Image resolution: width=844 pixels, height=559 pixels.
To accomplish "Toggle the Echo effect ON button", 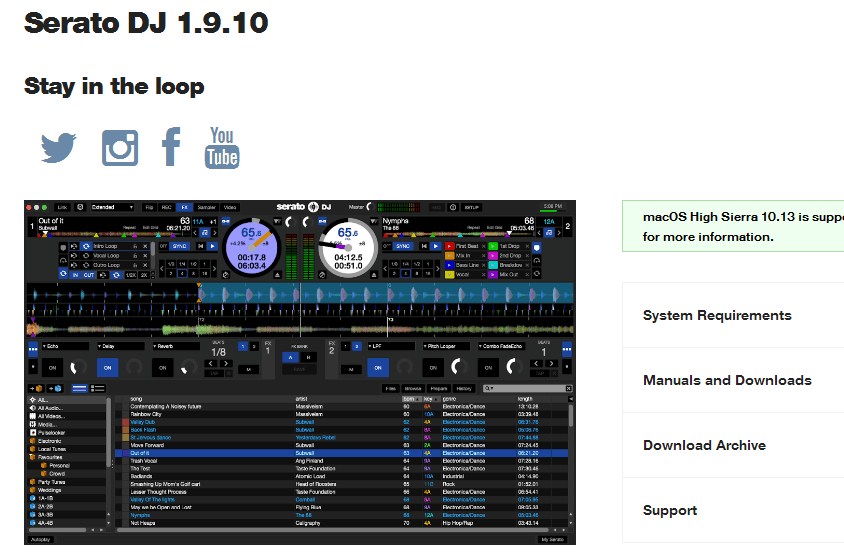I will tap(53, 368).
